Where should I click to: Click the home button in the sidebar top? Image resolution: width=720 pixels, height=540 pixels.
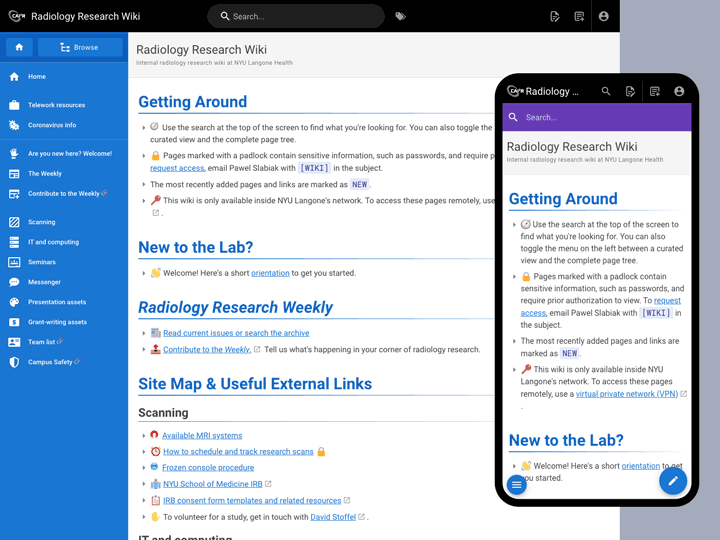click(x=19, y=47)
